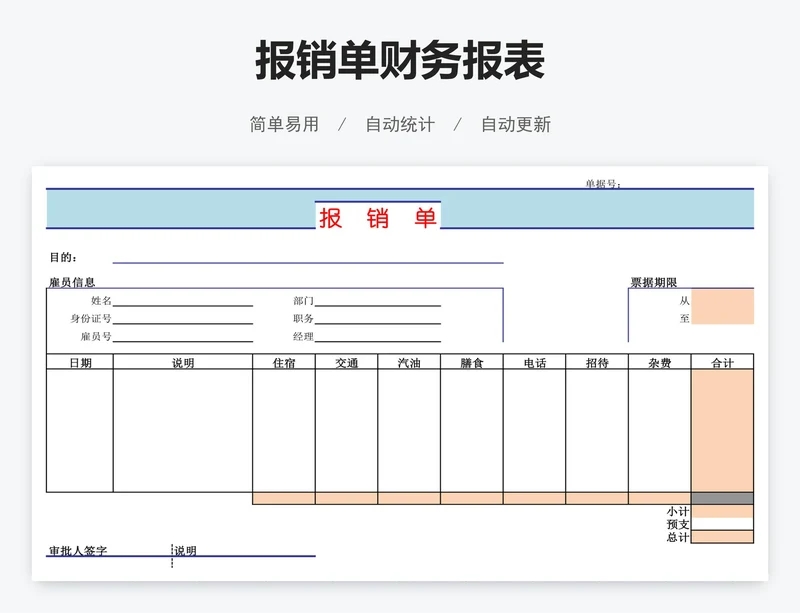
Task: Click the 经理 manager input line
Action: tap(378, 337)
